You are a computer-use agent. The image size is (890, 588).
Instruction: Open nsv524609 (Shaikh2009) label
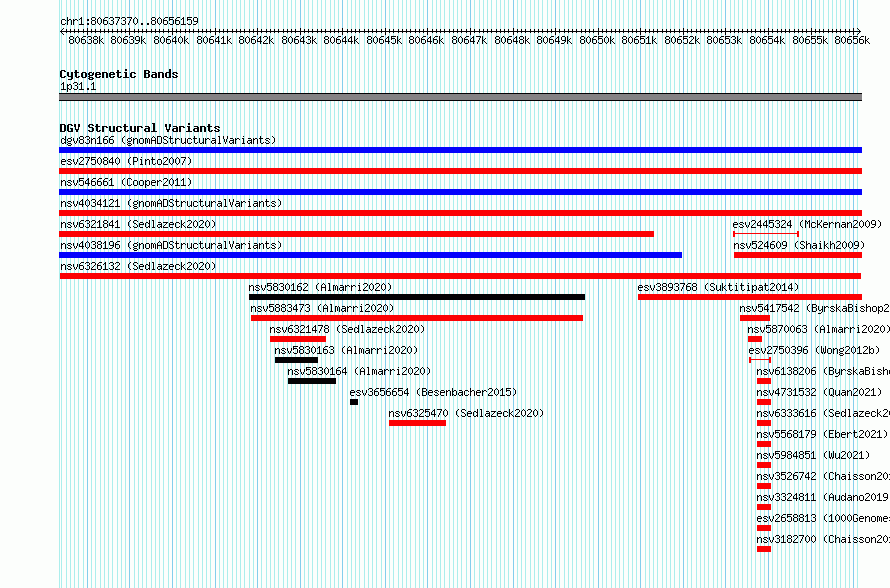[x=799, y=245]
